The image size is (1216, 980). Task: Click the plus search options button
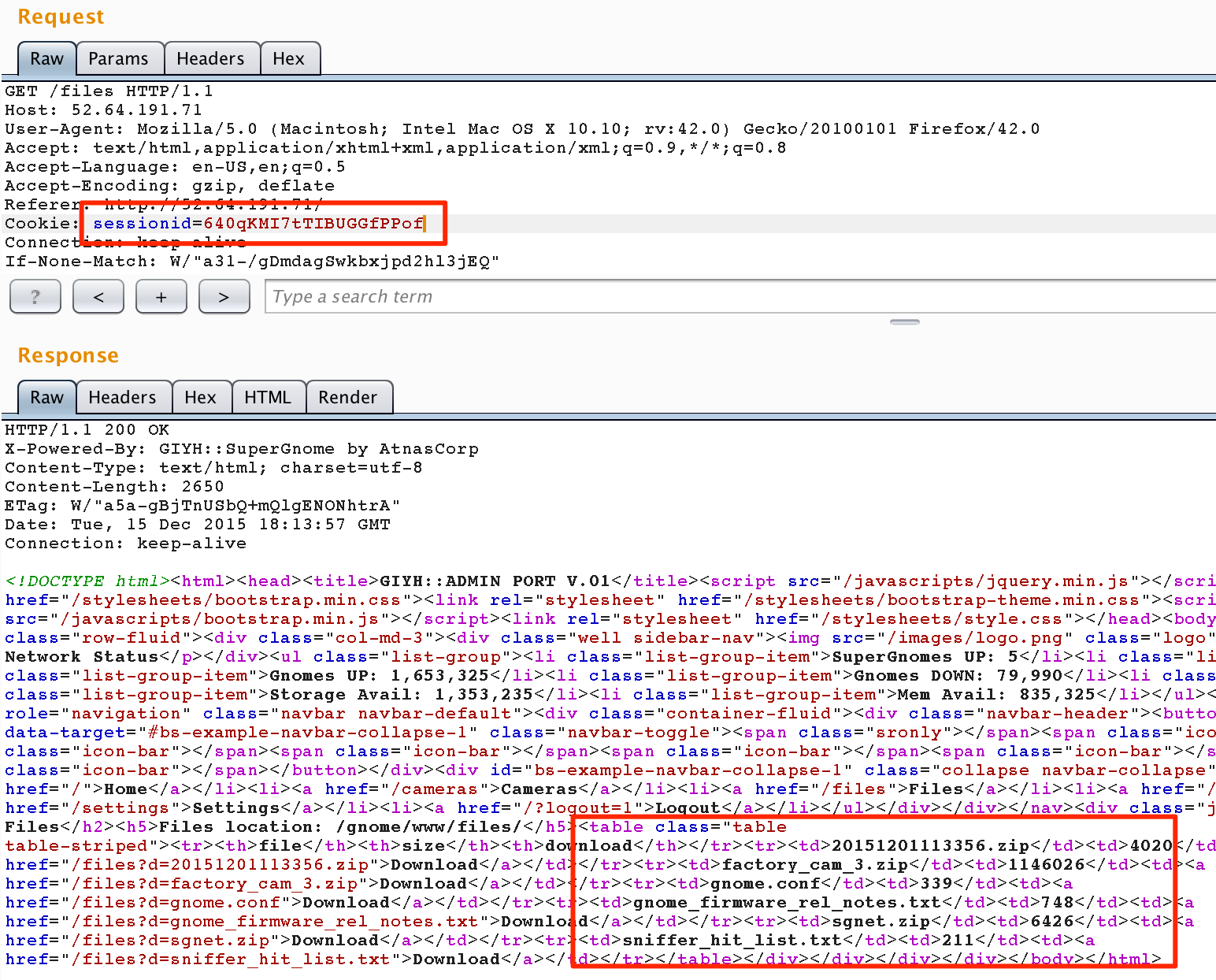tap(161, 297)
